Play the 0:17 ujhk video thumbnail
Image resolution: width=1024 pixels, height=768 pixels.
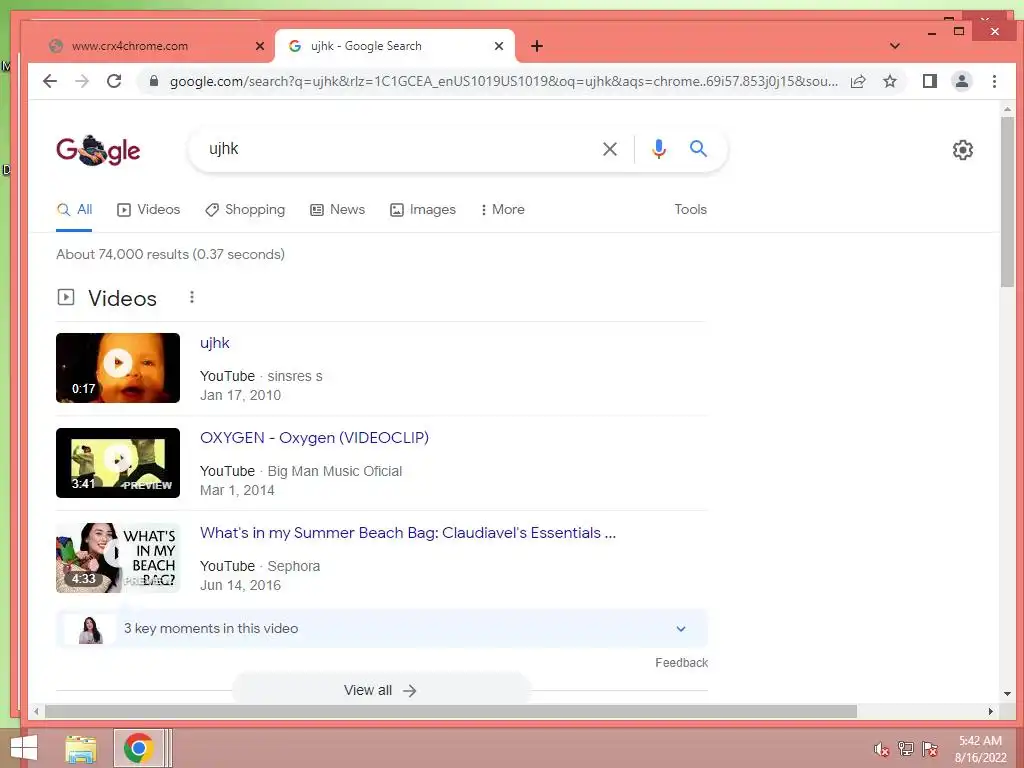[118, 368]
